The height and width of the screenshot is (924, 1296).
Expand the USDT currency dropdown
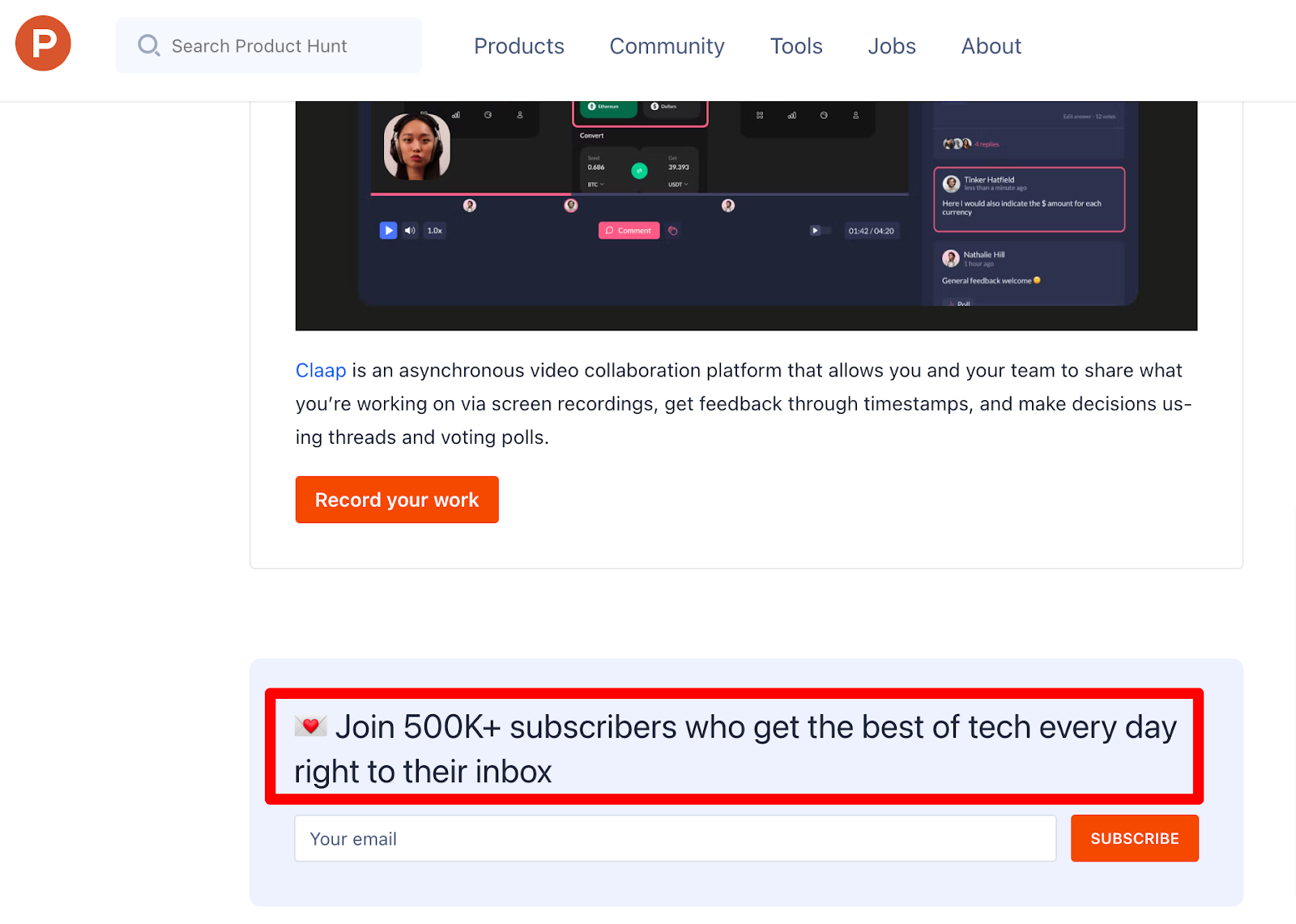[678, 185]
